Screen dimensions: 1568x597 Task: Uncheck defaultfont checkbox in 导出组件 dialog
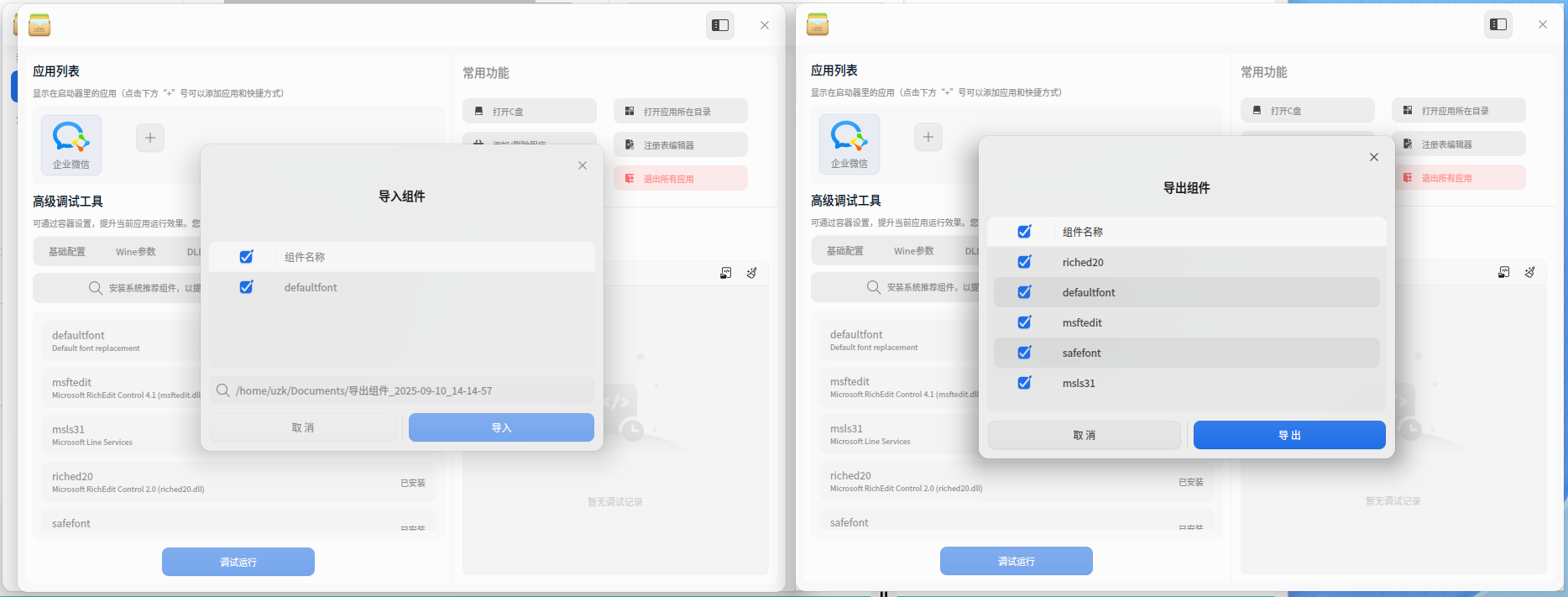click(1024, 292)
